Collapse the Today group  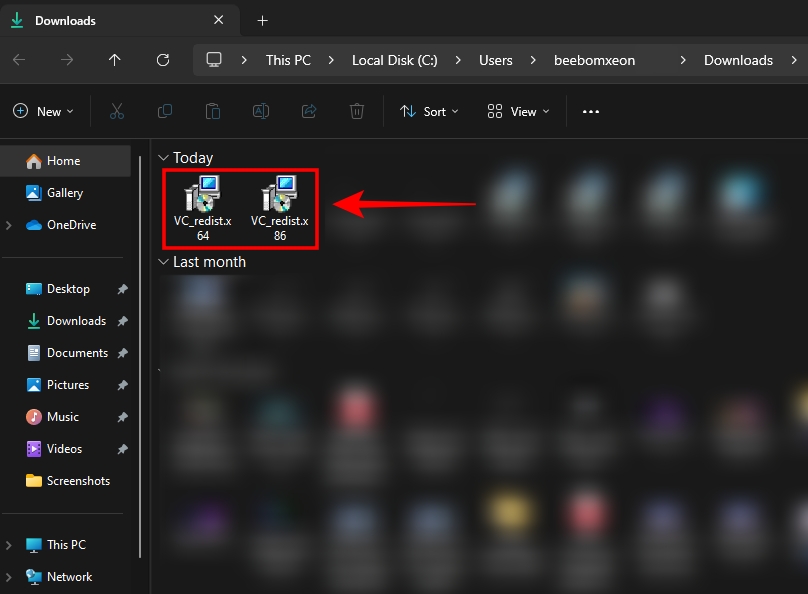(163, 158)
